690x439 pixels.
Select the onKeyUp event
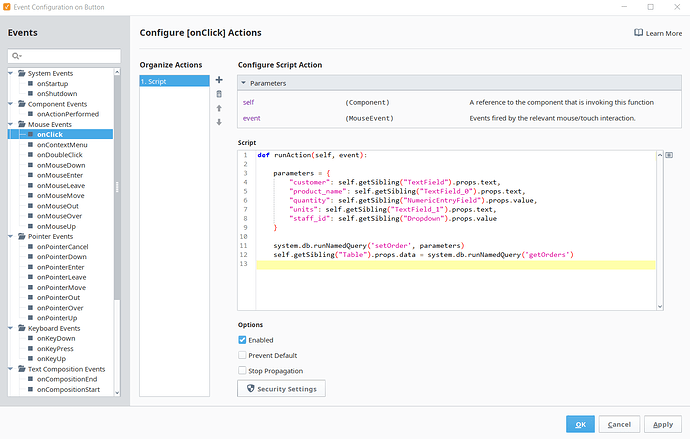(51, 359)
